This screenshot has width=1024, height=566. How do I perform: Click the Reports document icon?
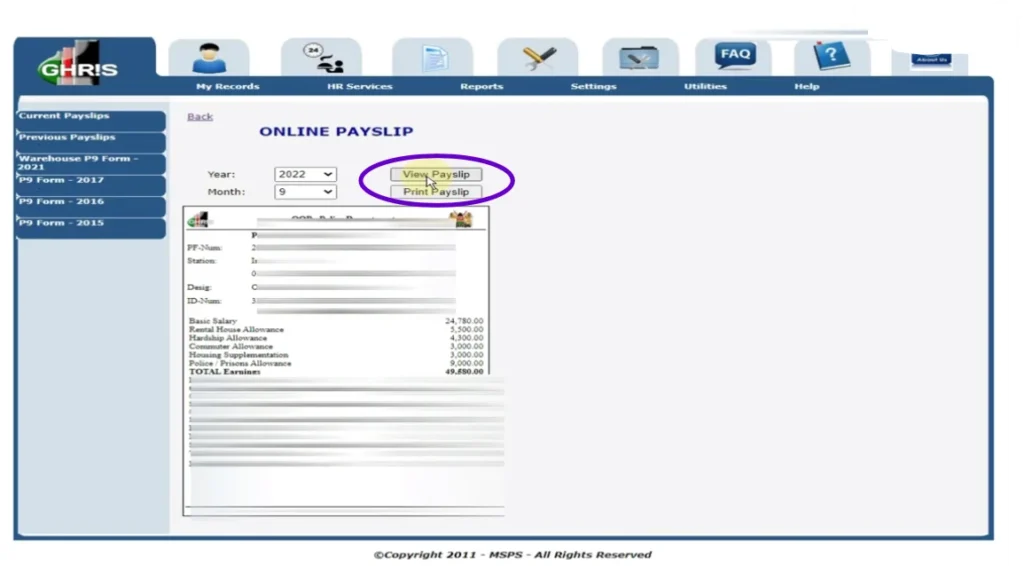click(432, 58)
